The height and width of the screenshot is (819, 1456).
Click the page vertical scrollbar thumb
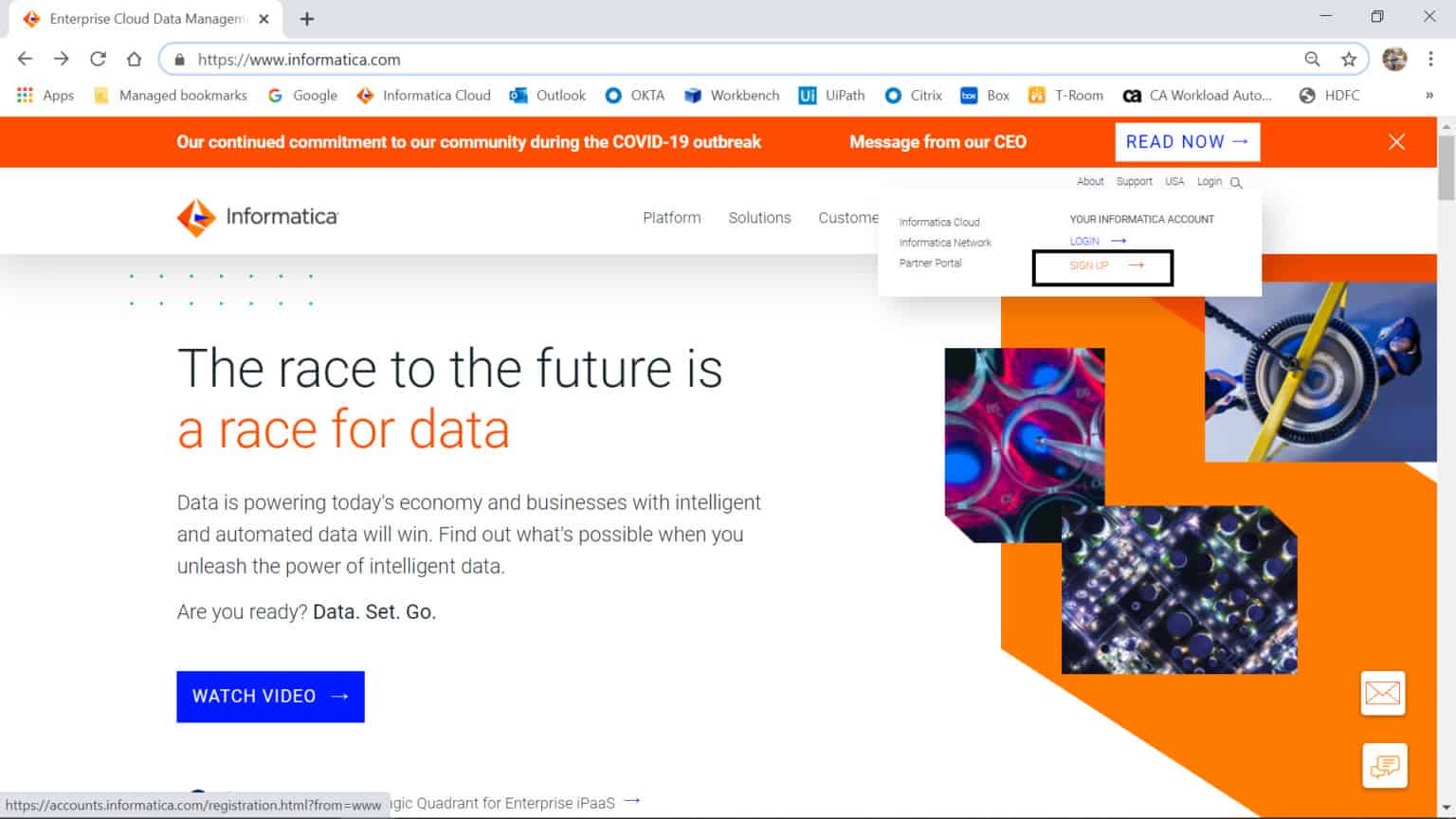(1447, 168)
